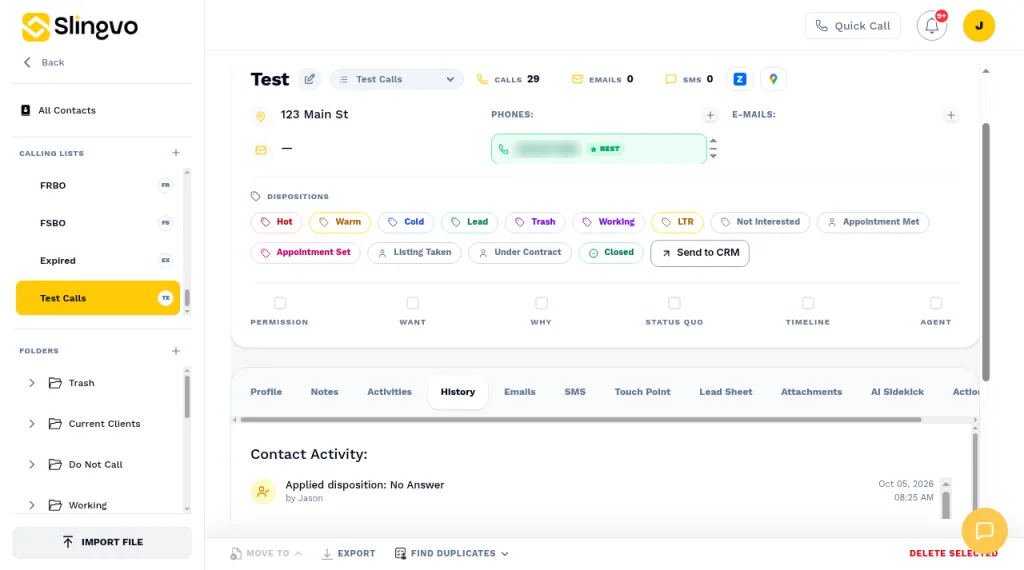Check the Agent checkbox
Image resolution: width=1024 pixels, height=570 pixels.
[936, 303]
